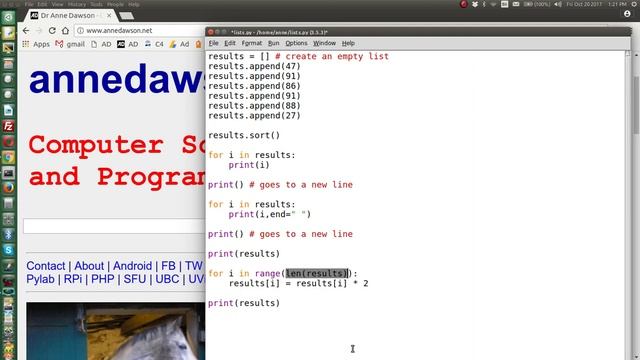This screenshot has height=360, width=640.
Task: Click the Contact link on the webpage
Action: (46, 266)
